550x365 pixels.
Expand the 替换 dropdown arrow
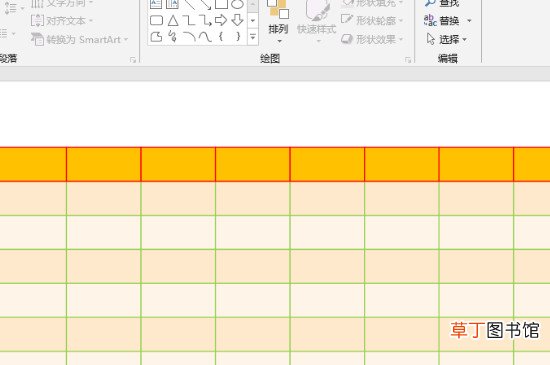469,21
